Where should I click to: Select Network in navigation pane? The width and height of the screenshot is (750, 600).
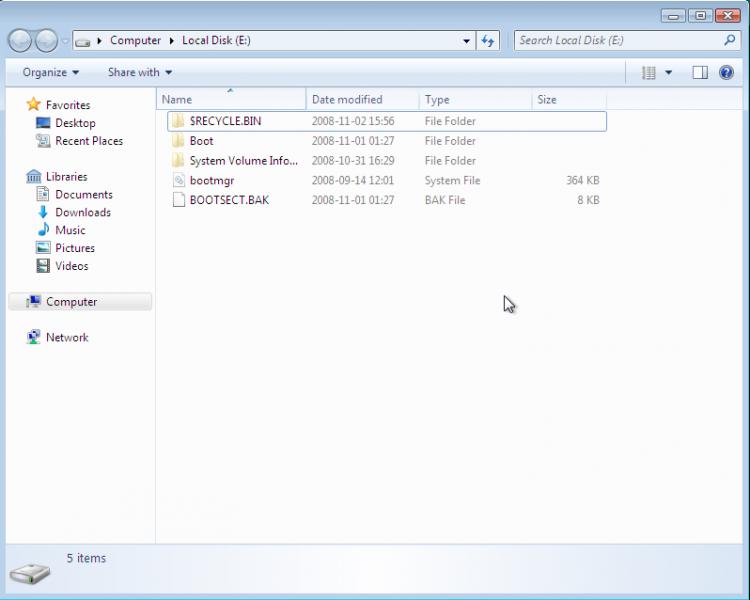click(x=67, y=337)
